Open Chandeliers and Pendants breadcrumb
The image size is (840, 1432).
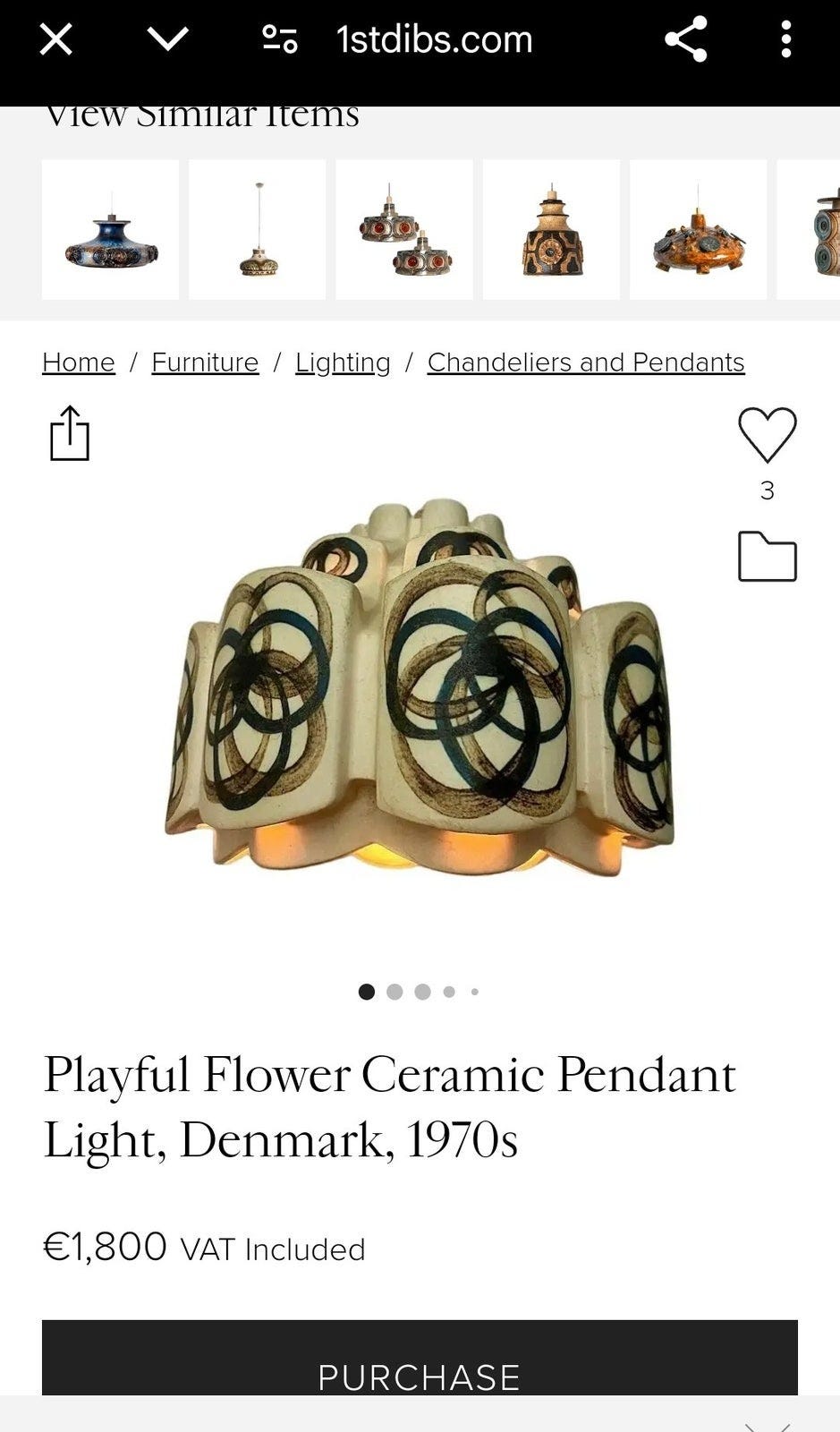(x=586, y=362)
